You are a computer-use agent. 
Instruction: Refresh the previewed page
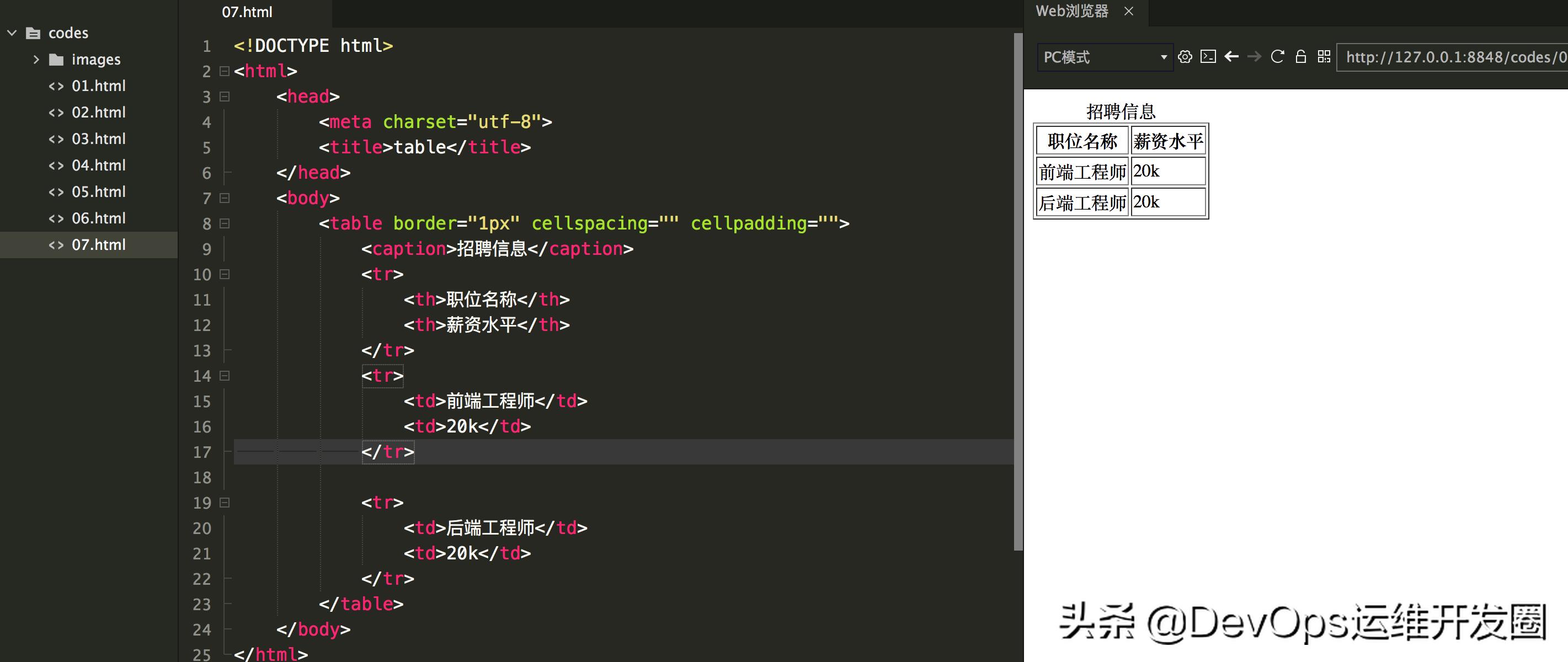(x=1278, y=57)
